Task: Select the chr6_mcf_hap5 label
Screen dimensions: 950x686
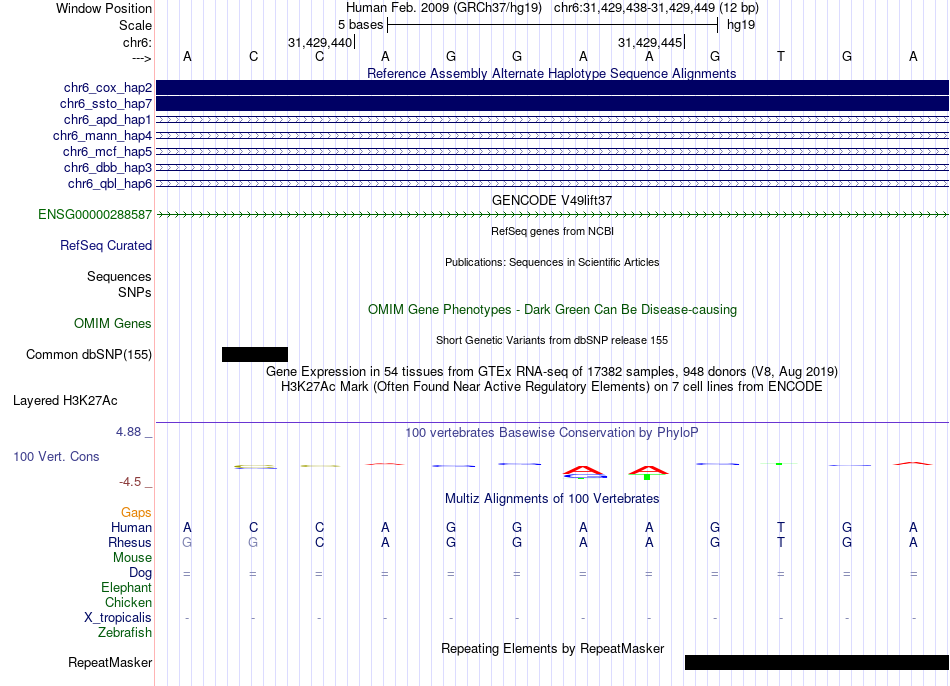Action: [107, 152]
